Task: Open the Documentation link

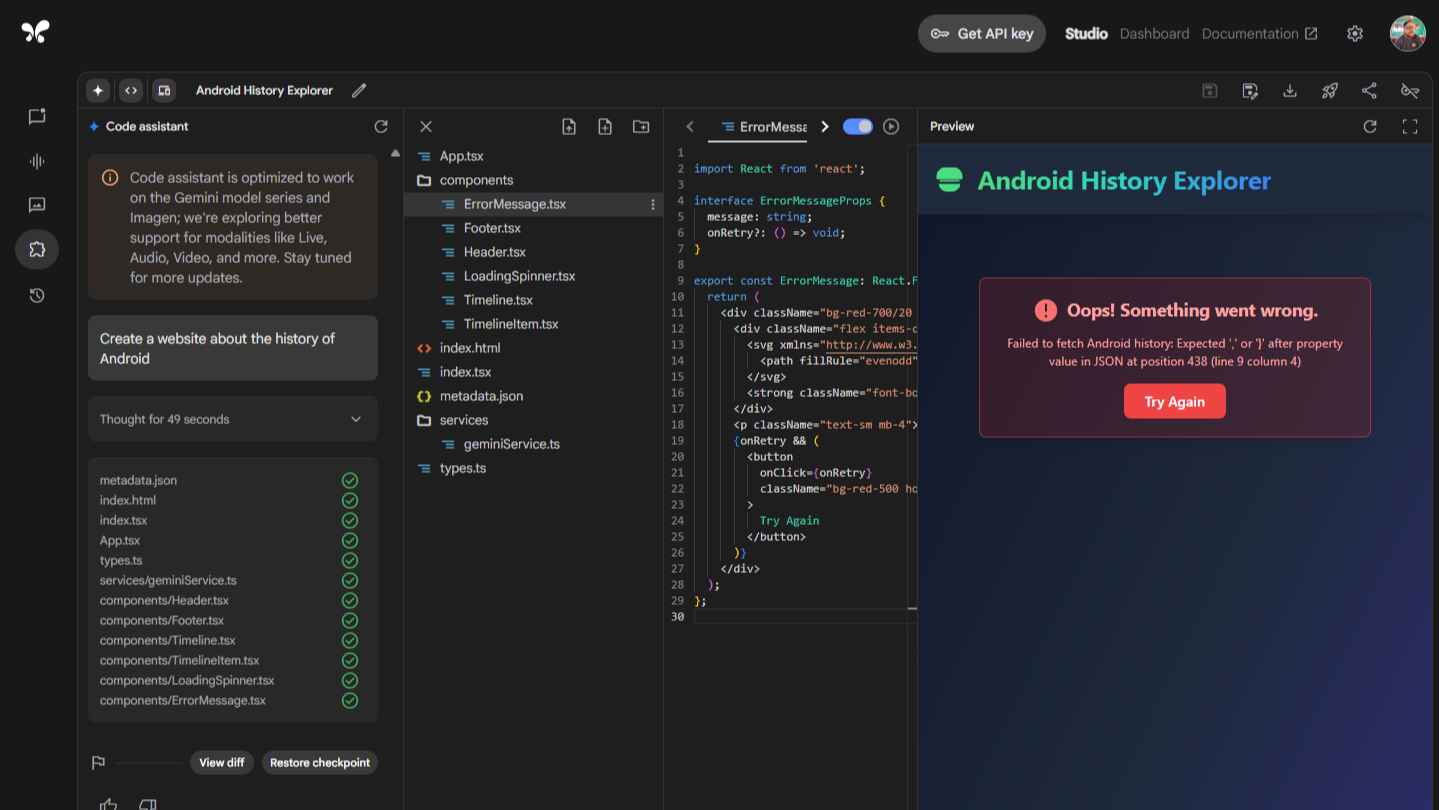Action: click(1259, 33)
